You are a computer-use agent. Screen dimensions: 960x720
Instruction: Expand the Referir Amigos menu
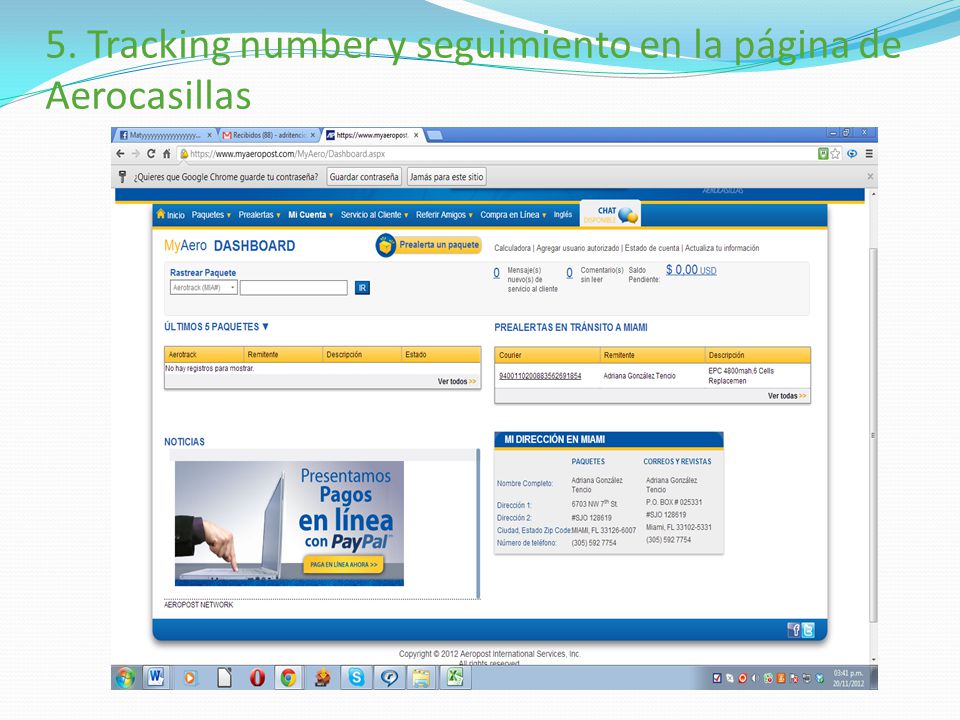click(444, 215)
